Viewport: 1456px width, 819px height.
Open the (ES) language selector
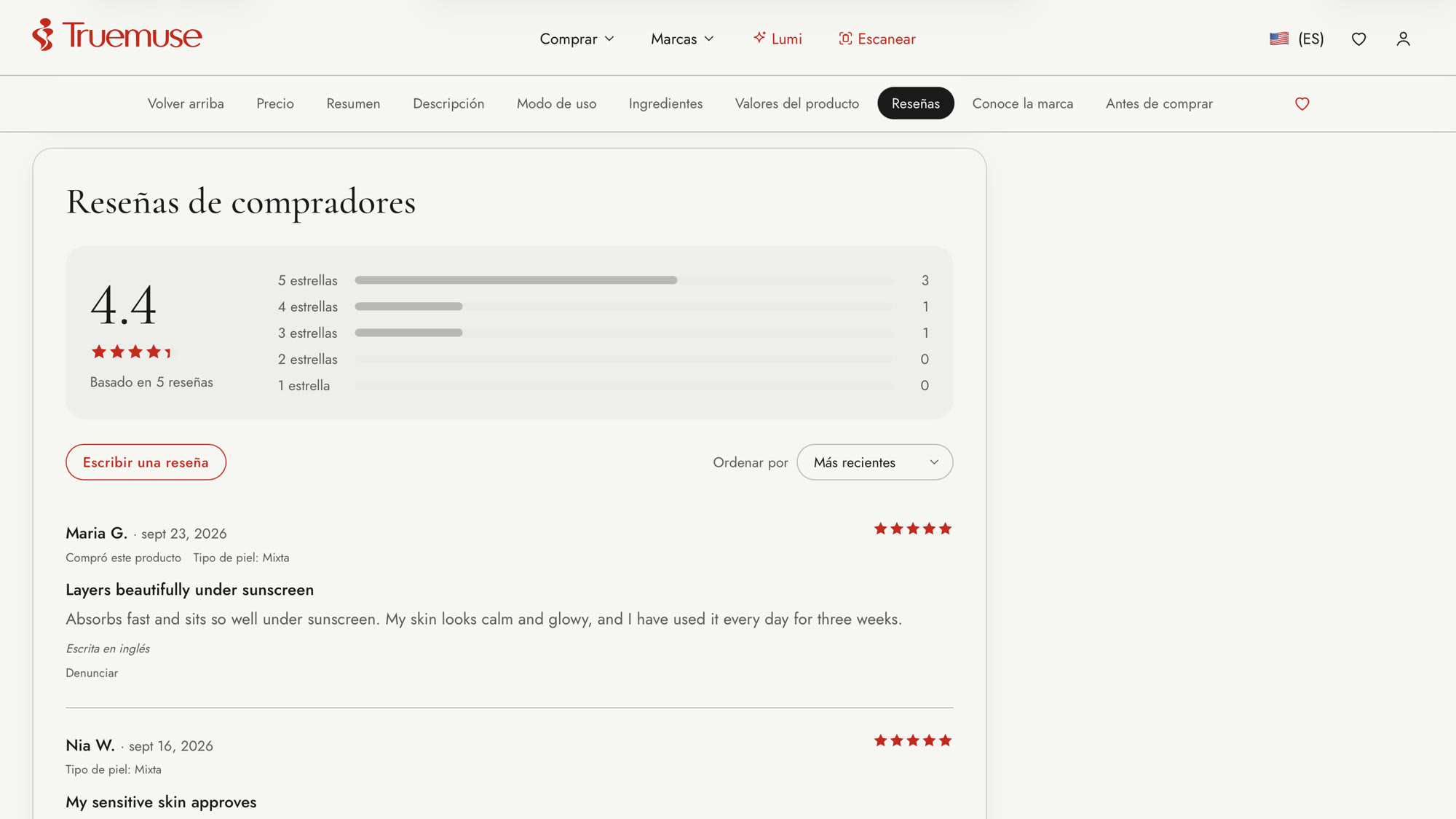pos(1310,39)
